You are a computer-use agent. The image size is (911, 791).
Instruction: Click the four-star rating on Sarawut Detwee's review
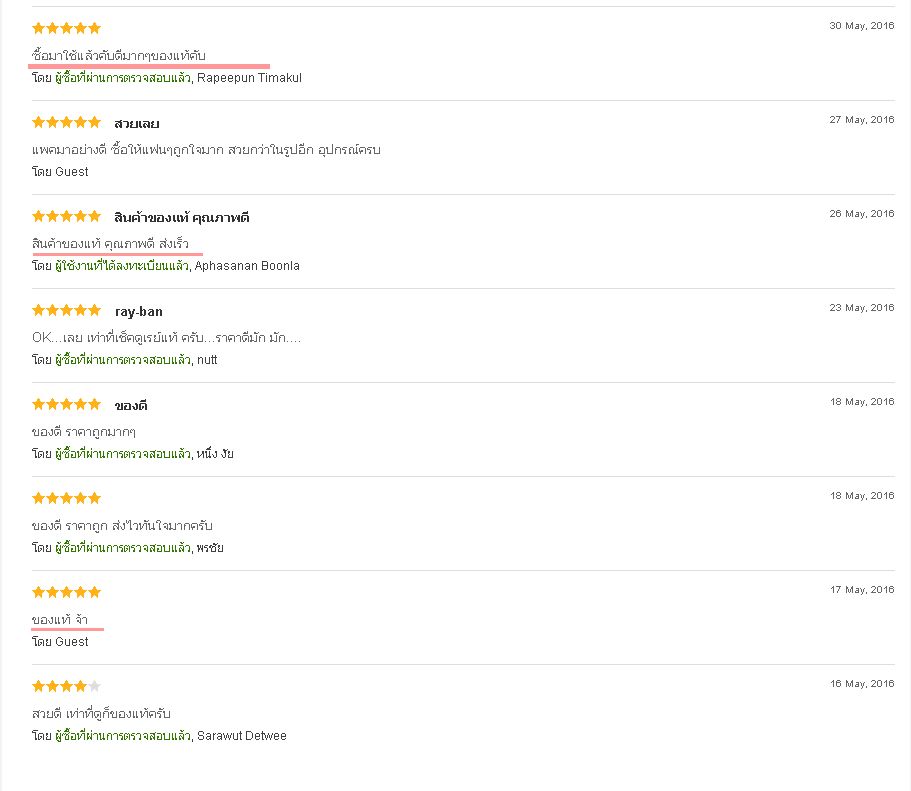[59, 686]
